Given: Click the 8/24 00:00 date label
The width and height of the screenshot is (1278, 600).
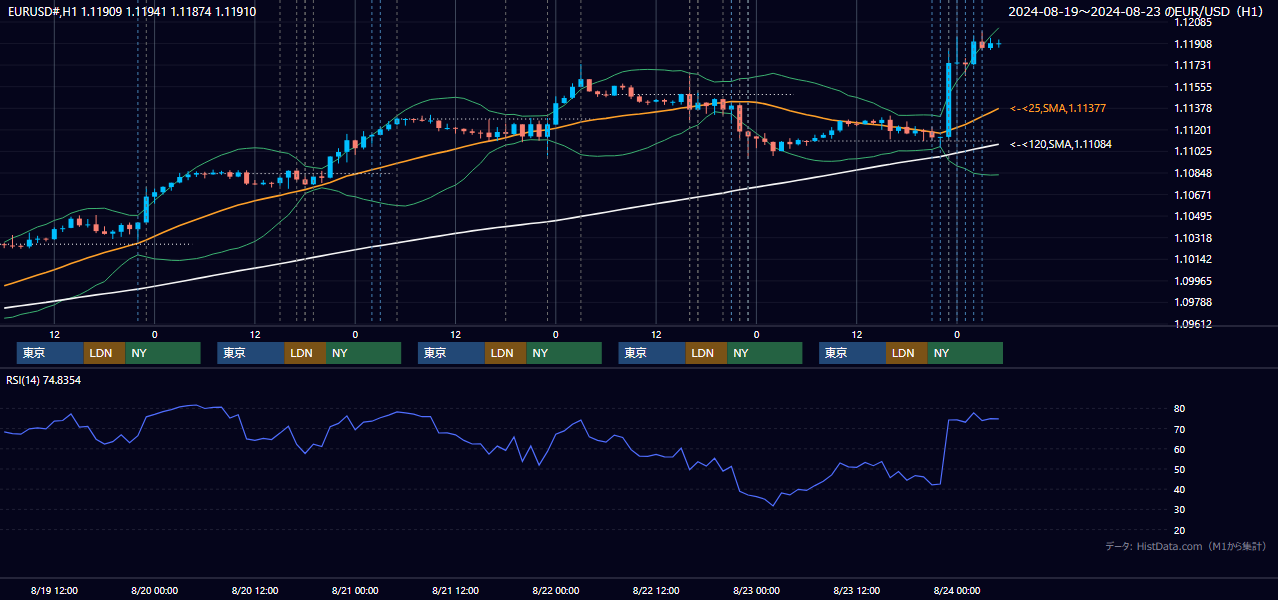Looking at the screenshot, I should pyautogui.click(x=956, y=590).
